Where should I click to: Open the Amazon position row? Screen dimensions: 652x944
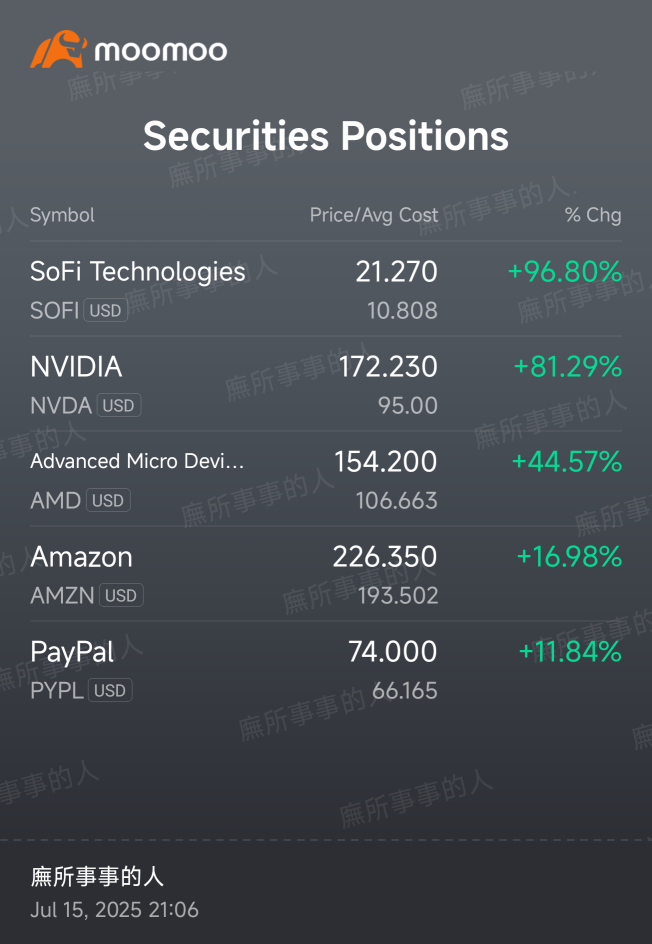coord(326,574)
